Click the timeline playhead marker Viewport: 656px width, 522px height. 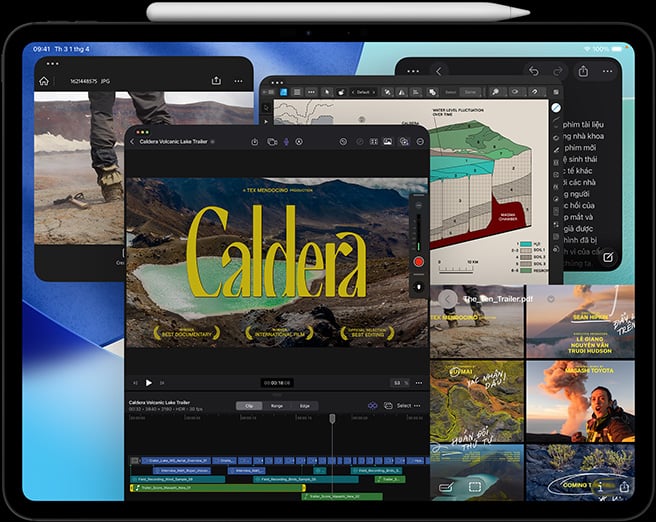click(x=333, y=418)
